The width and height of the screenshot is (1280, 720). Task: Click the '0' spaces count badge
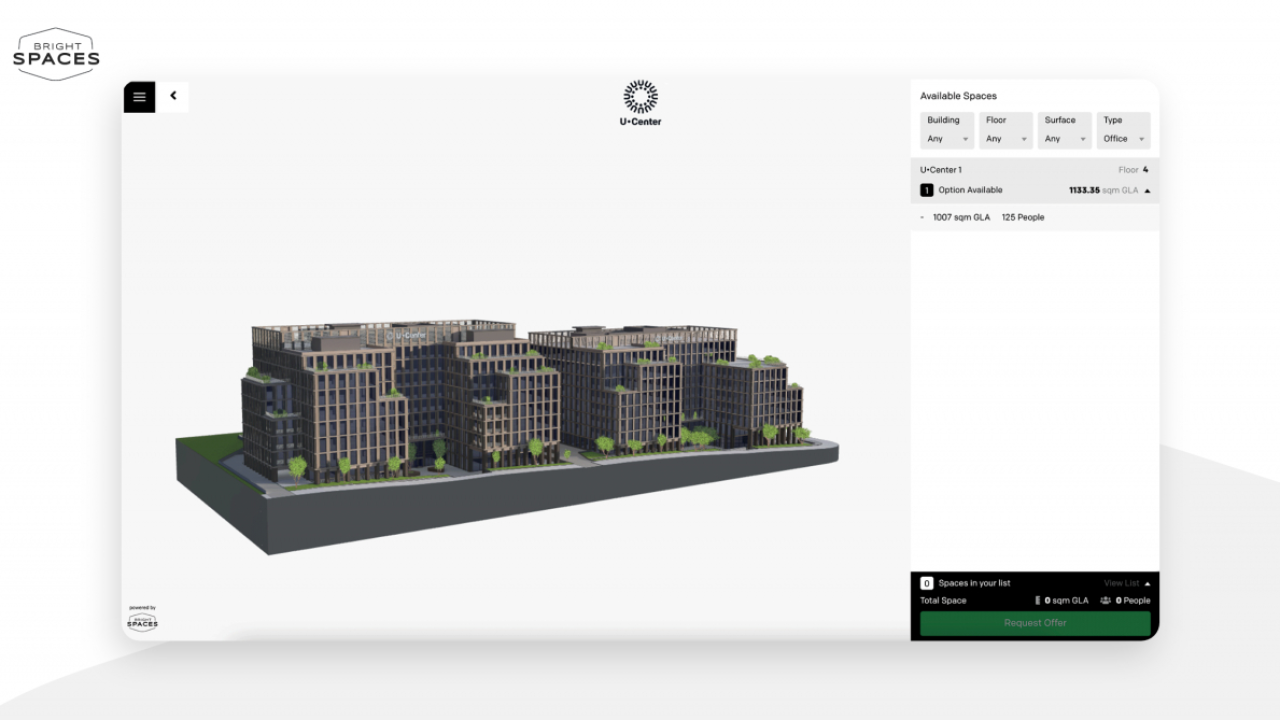[926, 583]
